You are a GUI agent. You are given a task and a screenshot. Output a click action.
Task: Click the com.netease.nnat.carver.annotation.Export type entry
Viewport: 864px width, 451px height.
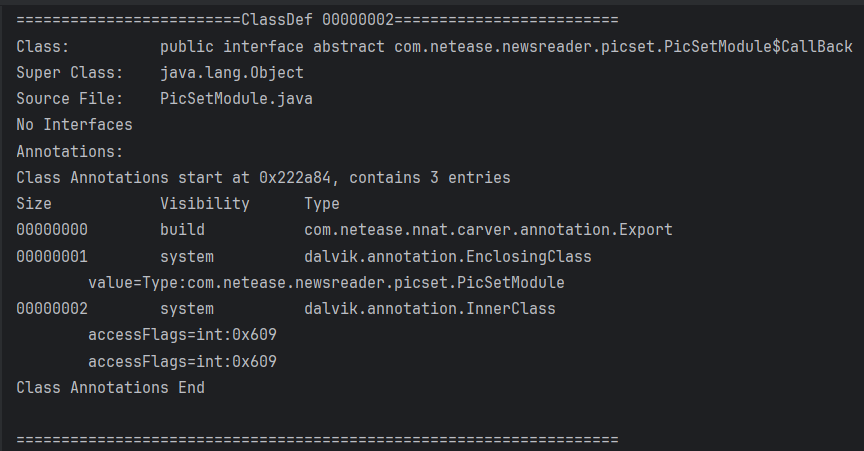coord(488,230)
